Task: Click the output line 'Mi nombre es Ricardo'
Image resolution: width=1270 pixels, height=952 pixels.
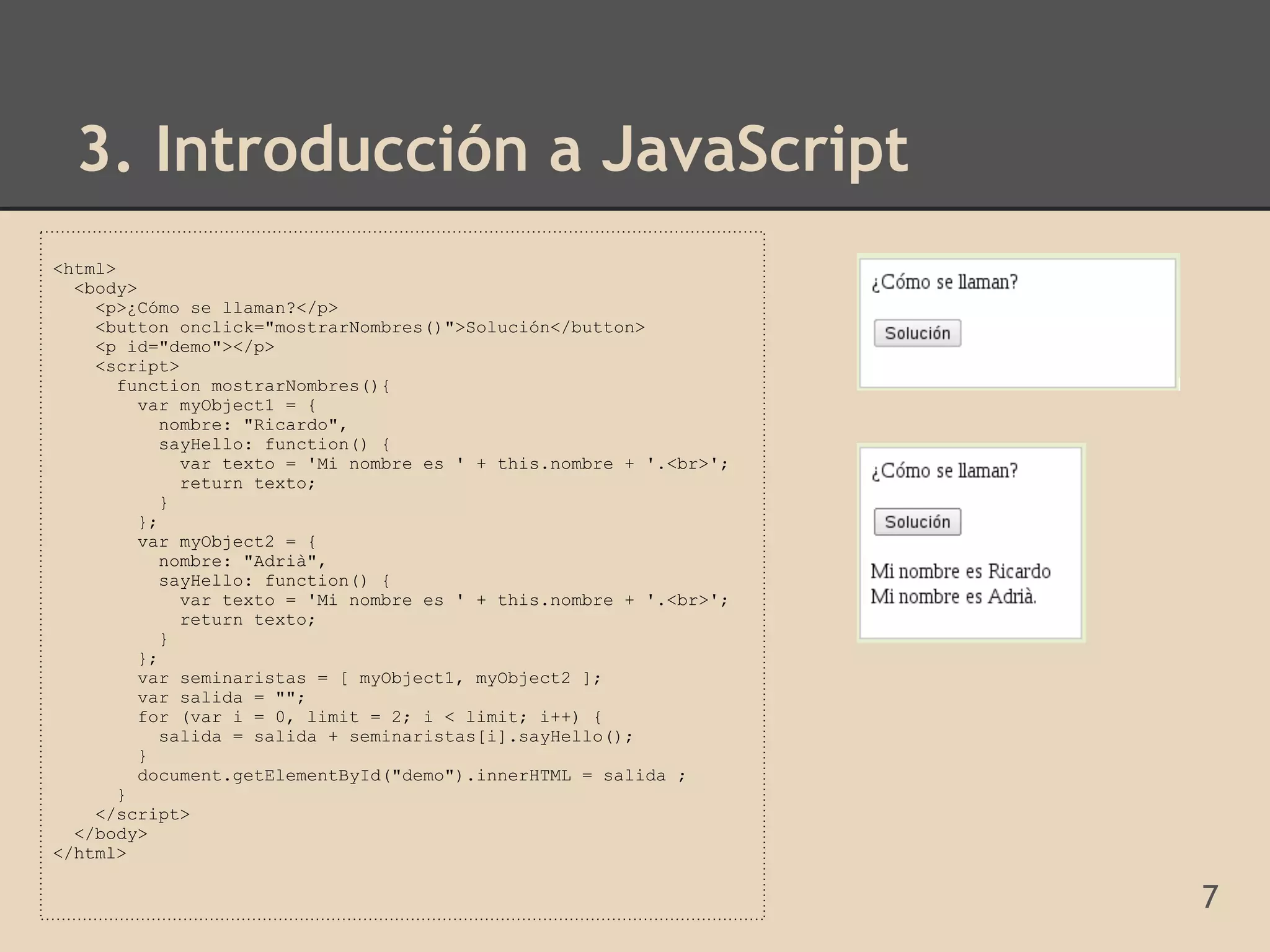Action: click(x=961, y=571)
